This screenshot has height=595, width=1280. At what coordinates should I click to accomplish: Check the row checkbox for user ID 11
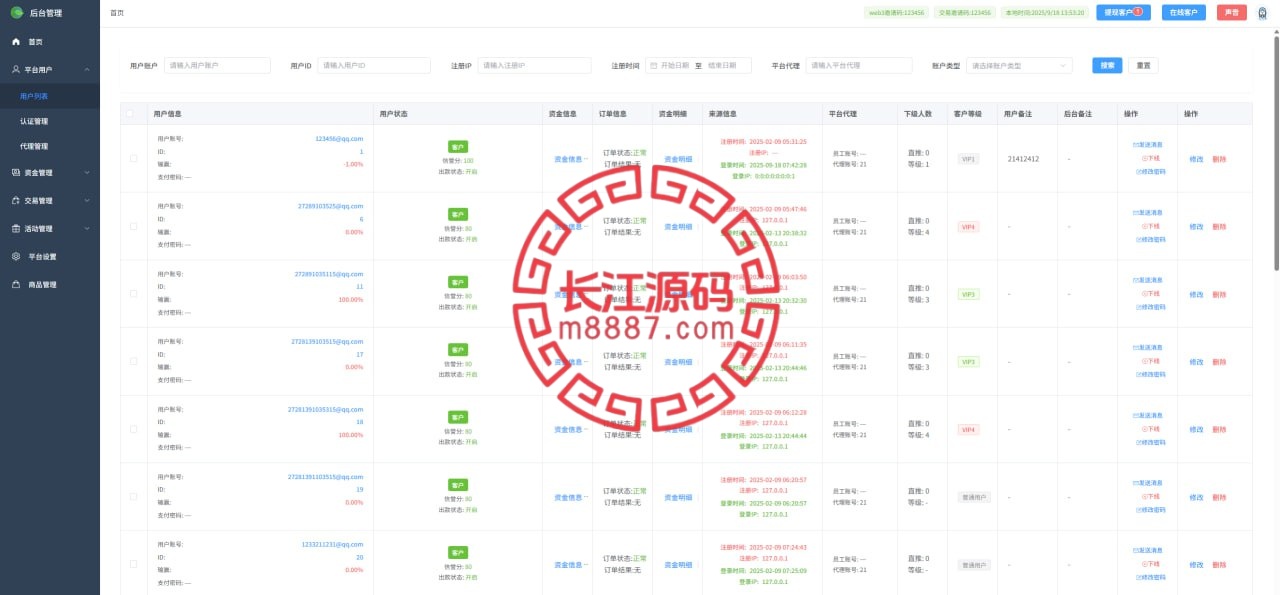134,294
